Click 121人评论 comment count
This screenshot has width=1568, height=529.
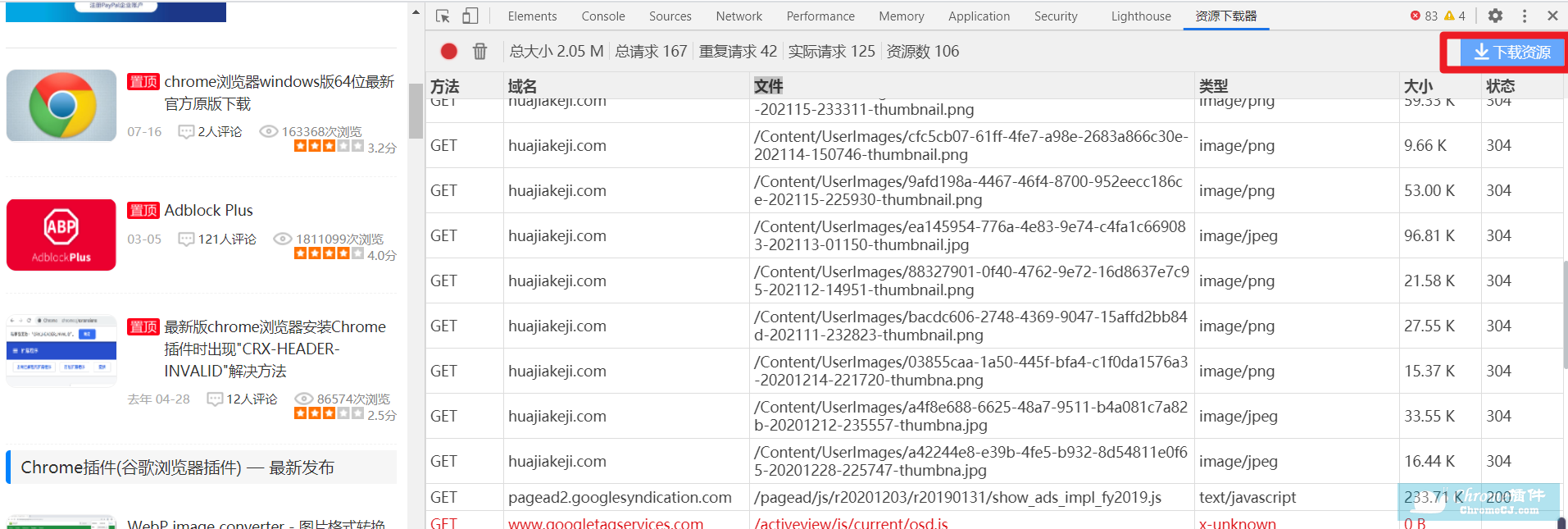[217, 239]
